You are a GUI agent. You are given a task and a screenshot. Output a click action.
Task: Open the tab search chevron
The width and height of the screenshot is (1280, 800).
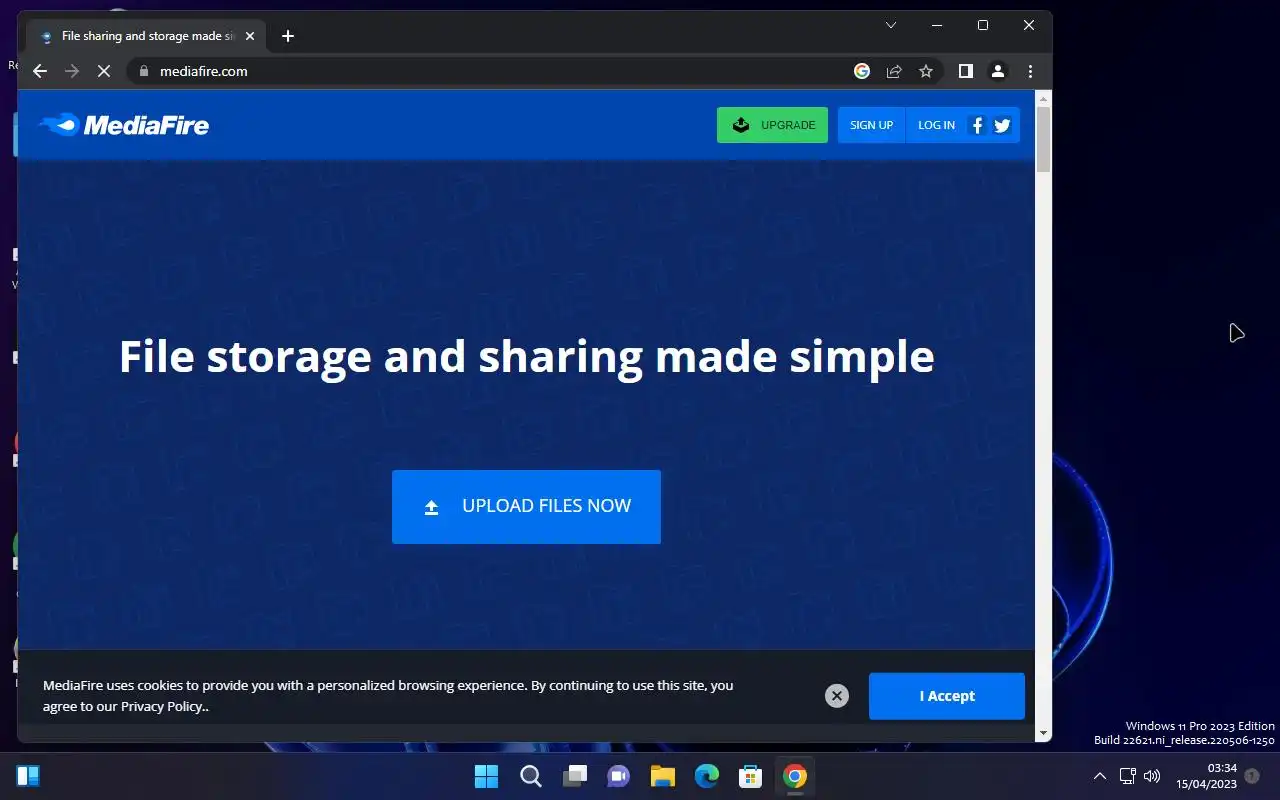(891, 25)
